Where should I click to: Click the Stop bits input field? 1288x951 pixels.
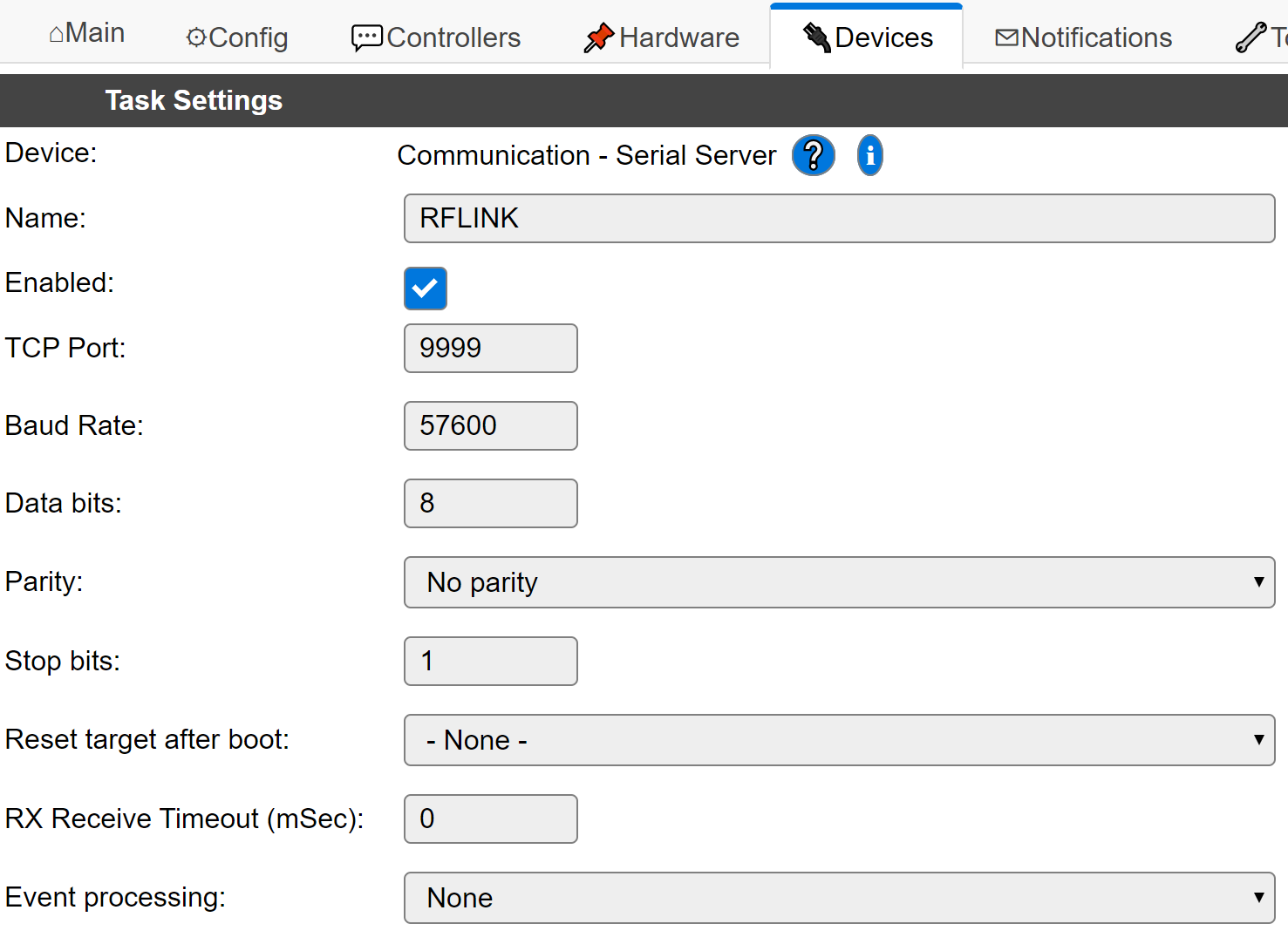pyautogui.click(x=491, y=662)
